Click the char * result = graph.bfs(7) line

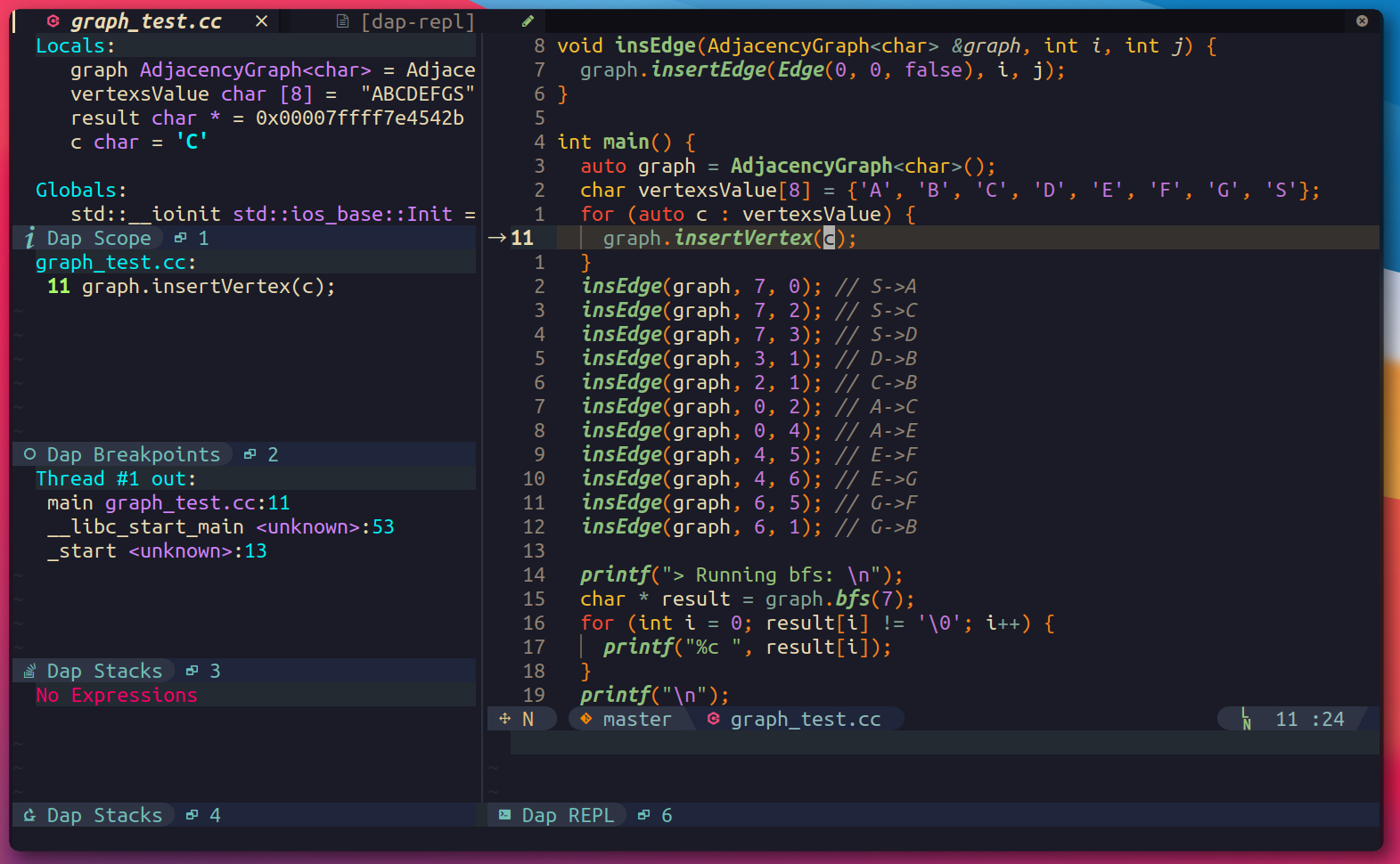click(x=749, y=599)
